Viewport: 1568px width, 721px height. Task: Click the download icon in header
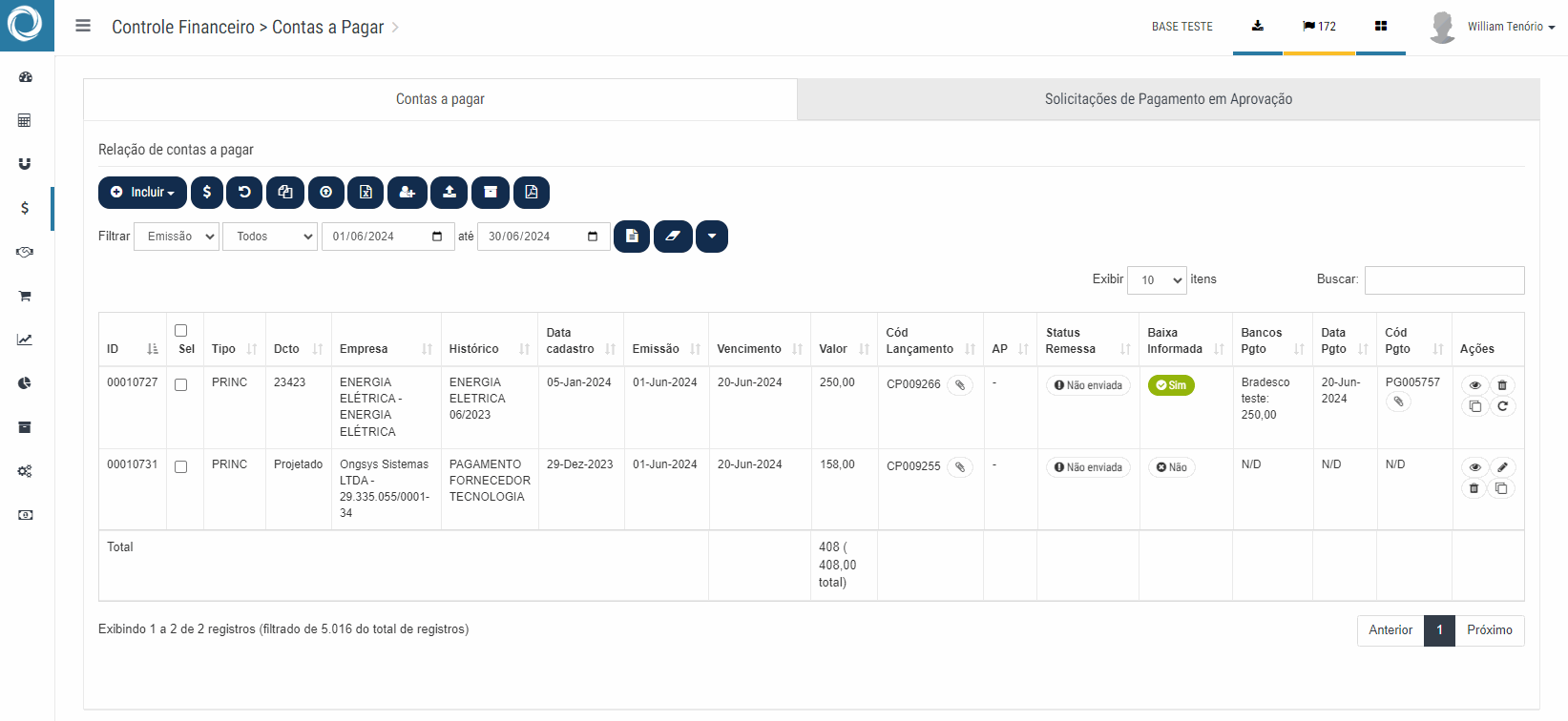click(1258, 26)
